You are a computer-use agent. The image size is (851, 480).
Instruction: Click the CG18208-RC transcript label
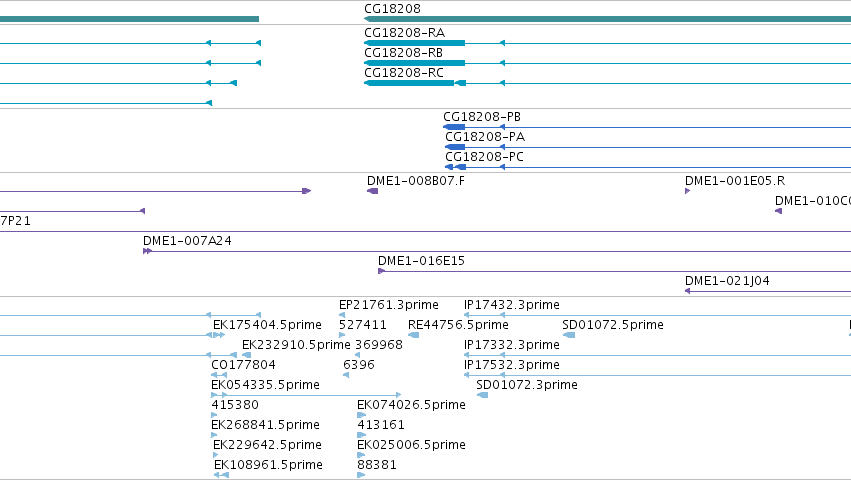pos(404,73)
